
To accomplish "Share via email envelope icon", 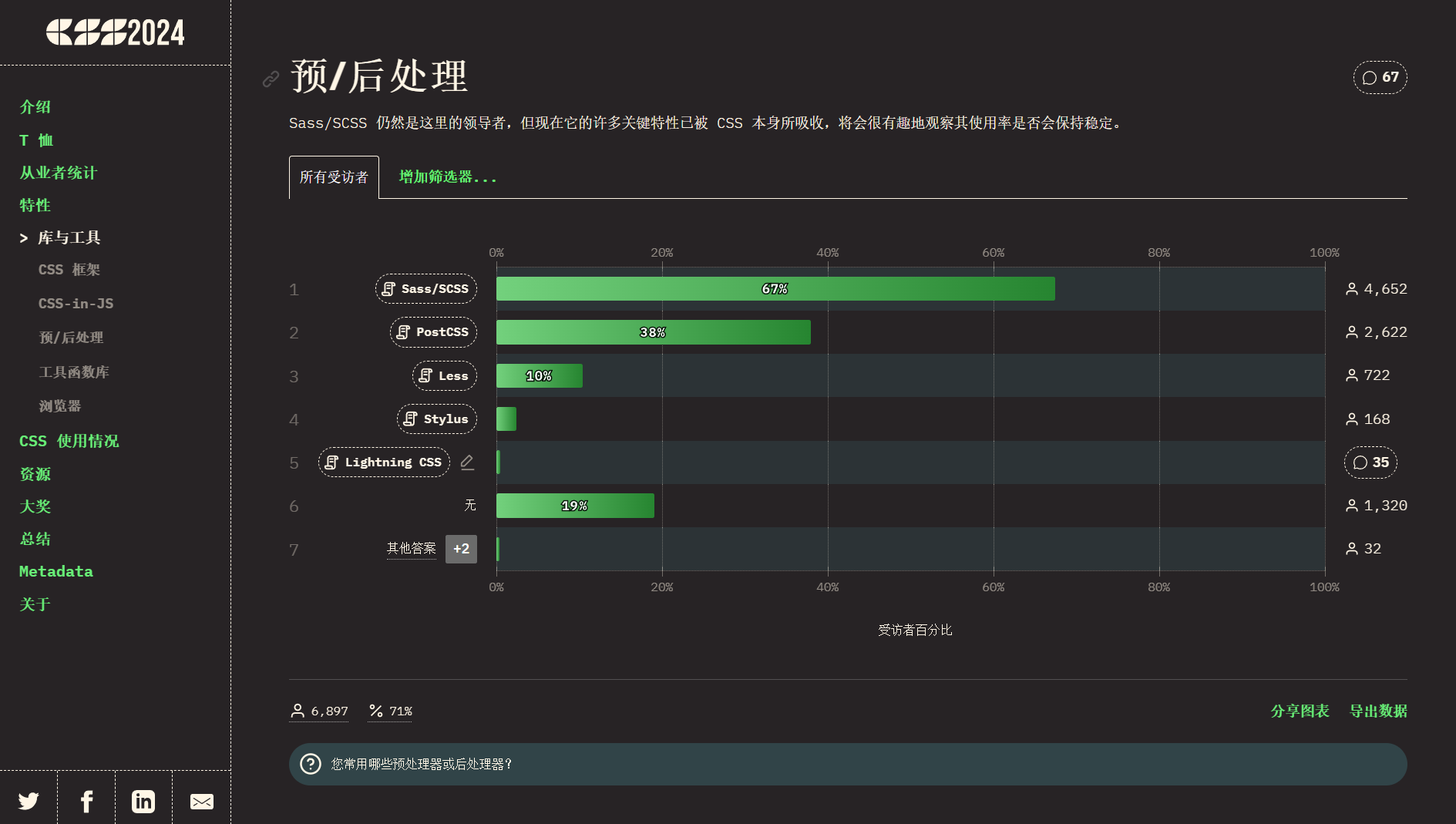I will [202, 802].
